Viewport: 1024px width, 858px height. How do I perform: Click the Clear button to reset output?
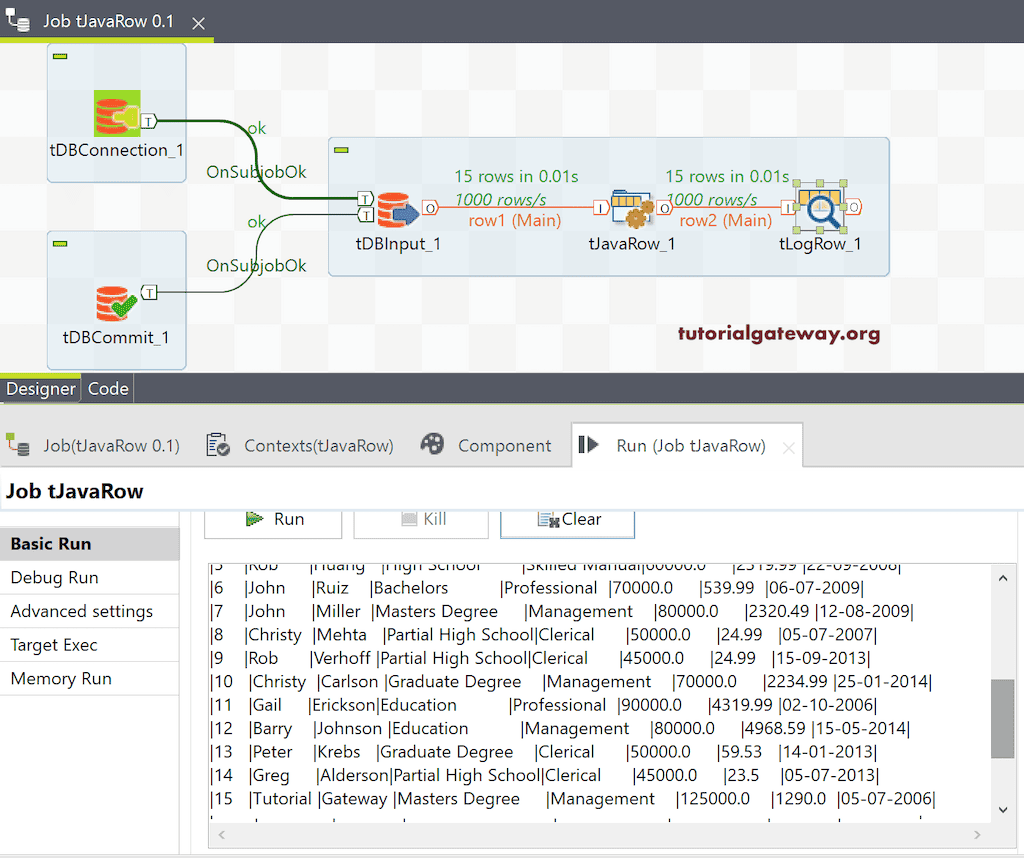pyautogui.click(x=567, y=519)
